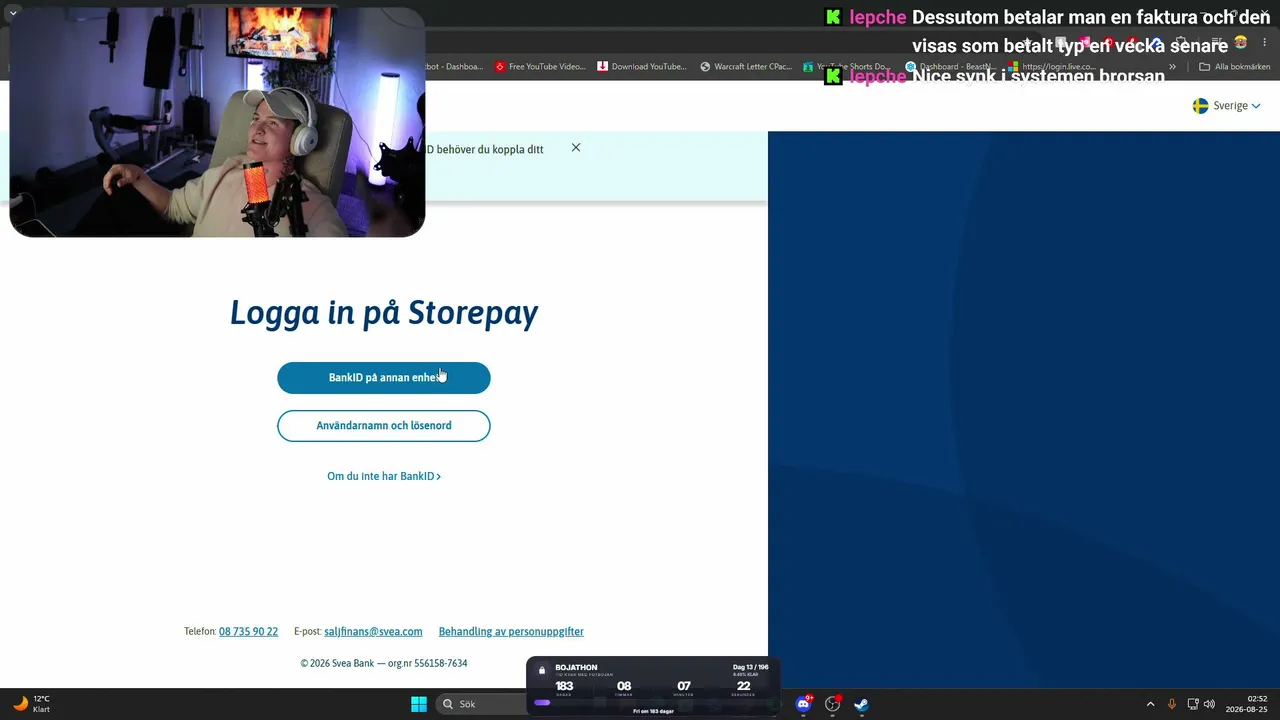The height and width of the screenshot is (720, 1280).
Task: Open the Alla bokmärken folder
Action: [1234, 67]
